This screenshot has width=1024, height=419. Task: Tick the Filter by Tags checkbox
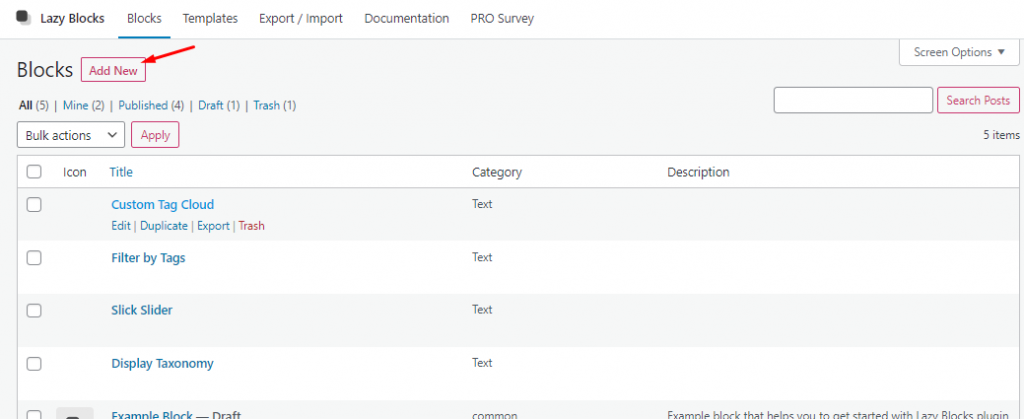point(34,258)
